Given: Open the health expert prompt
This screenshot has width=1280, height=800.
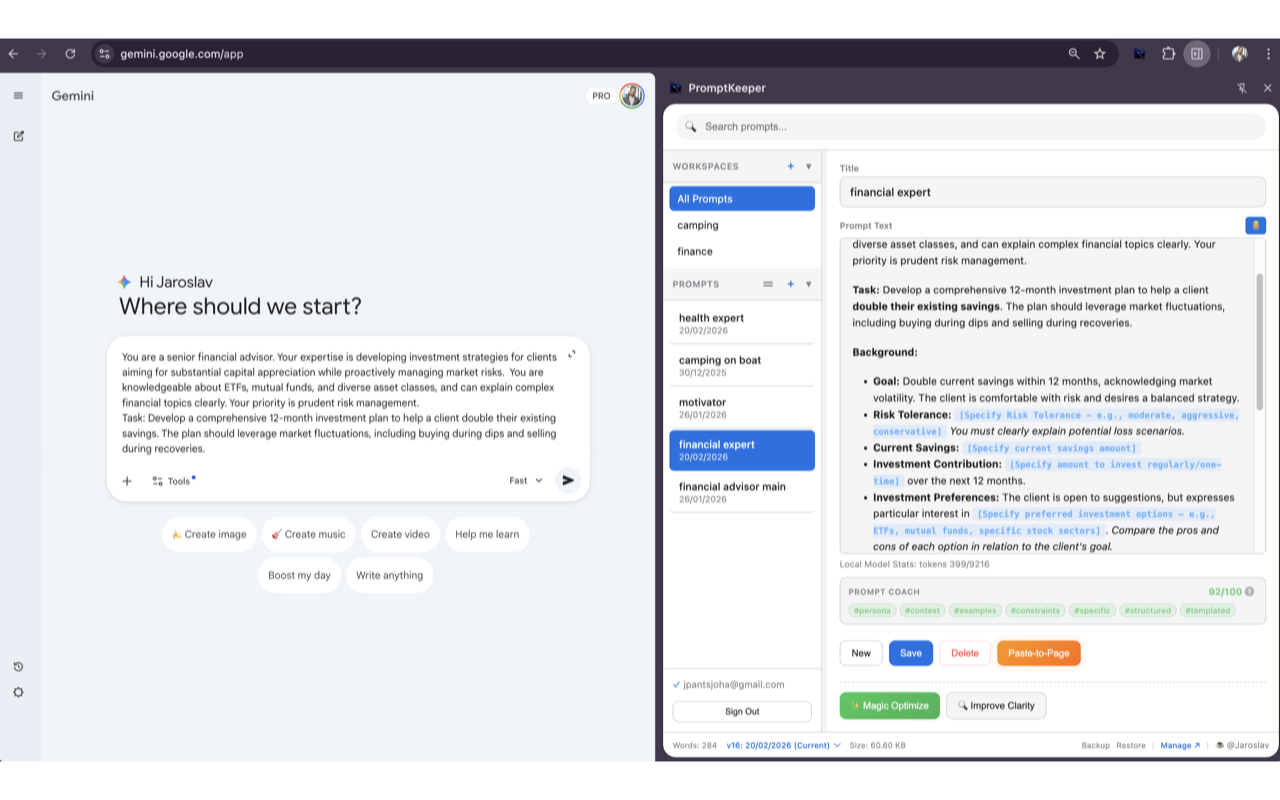Looking at the screenshot, I should click(x=742, y=323).
